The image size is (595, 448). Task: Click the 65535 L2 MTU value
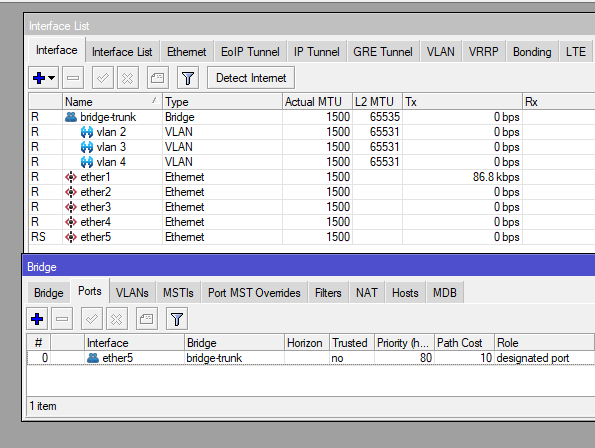point(385,117)
